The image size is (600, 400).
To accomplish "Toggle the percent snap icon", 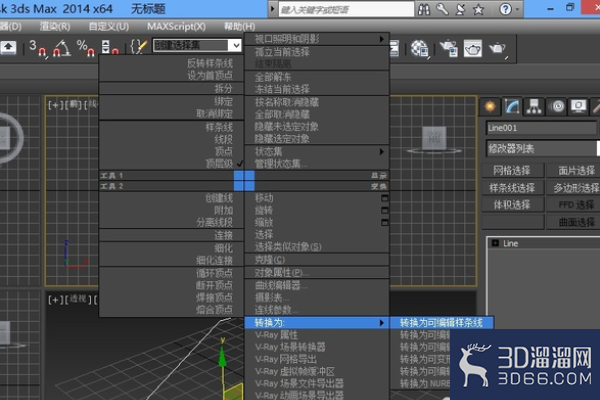I will [x=86, y=49].
